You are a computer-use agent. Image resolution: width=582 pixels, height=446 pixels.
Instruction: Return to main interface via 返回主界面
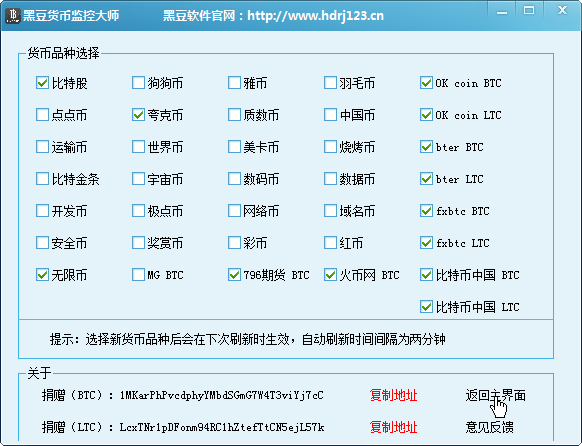click(496, 395)
